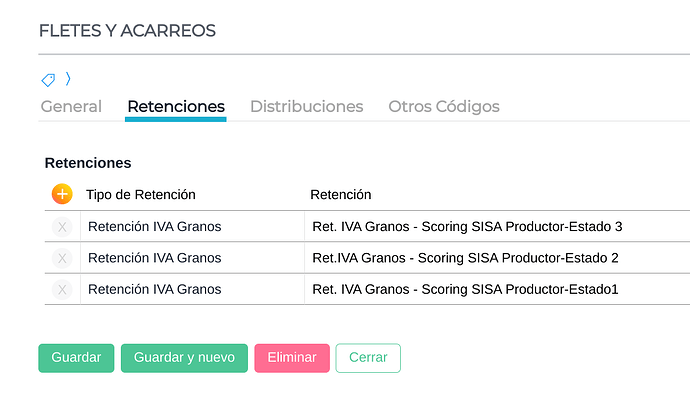Close the form with the Cerrar button
Viewport: 690px width, 400px height.
click(x=368, y=357)
